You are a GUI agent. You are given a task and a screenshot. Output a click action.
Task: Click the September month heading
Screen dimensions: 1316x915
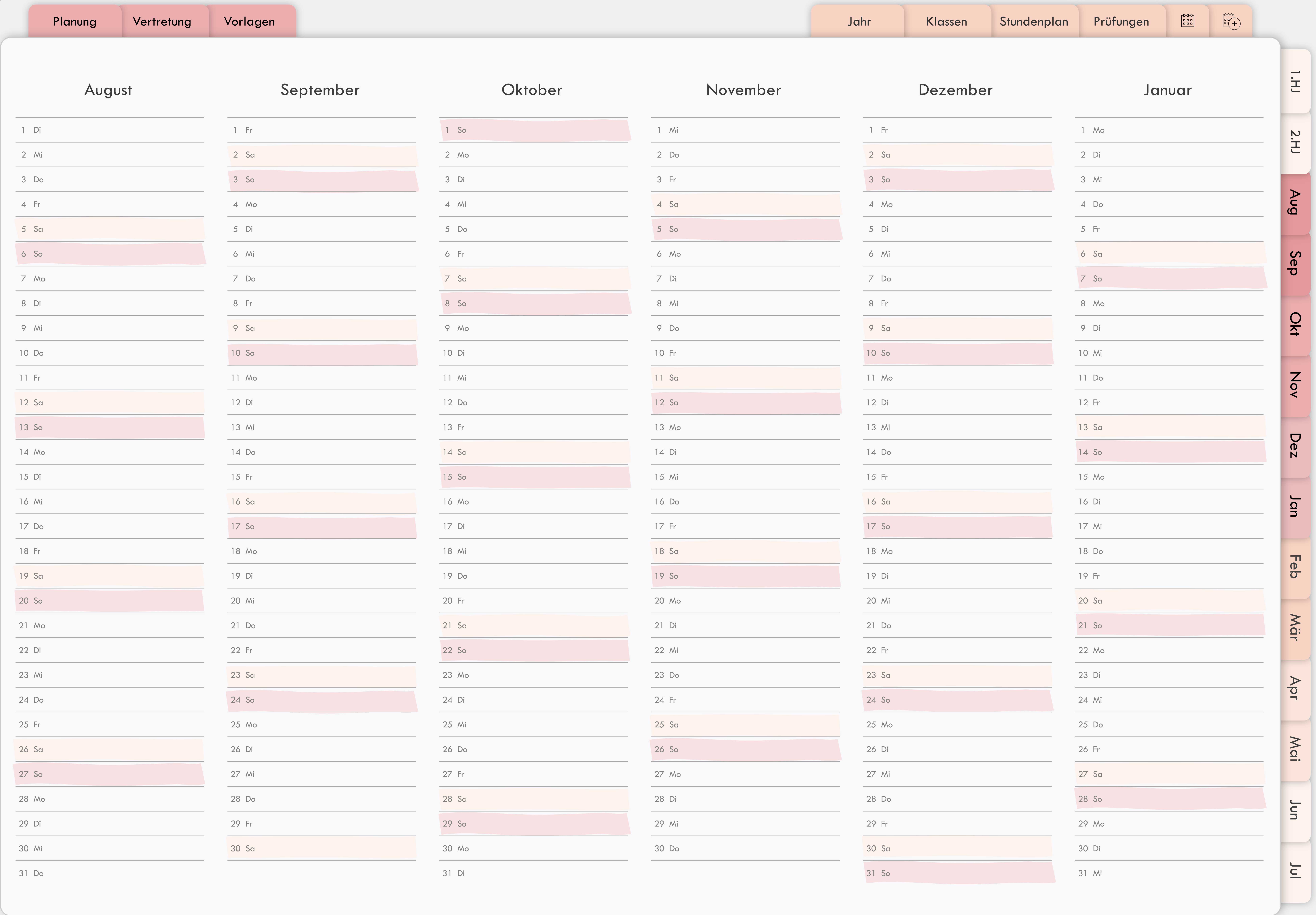coord(320,90)
